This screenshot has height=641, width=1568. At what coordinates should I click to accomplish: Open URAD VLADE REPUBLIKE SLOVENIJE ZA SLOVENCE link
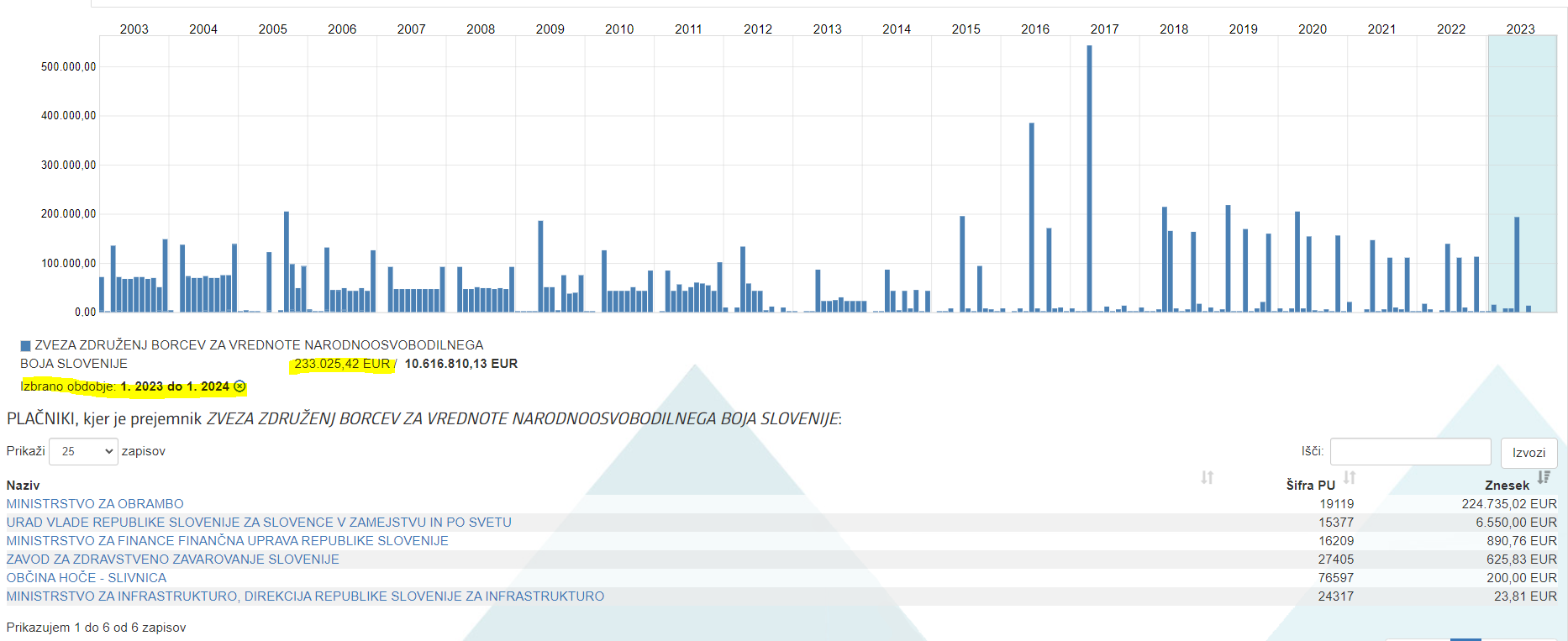(259, 523)
